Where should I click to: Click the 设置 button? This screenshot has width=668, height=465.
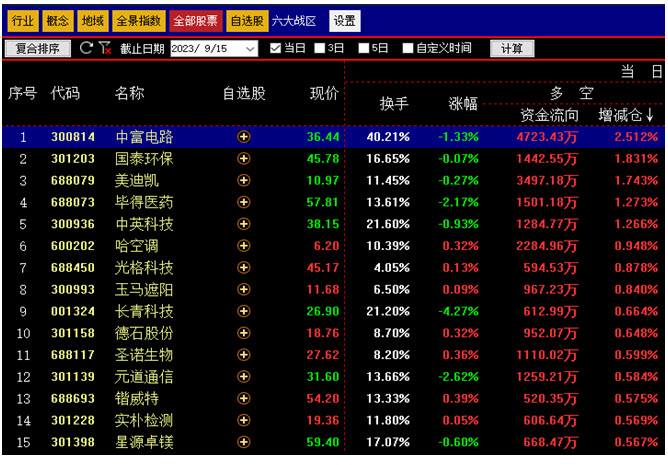[345, 21]
